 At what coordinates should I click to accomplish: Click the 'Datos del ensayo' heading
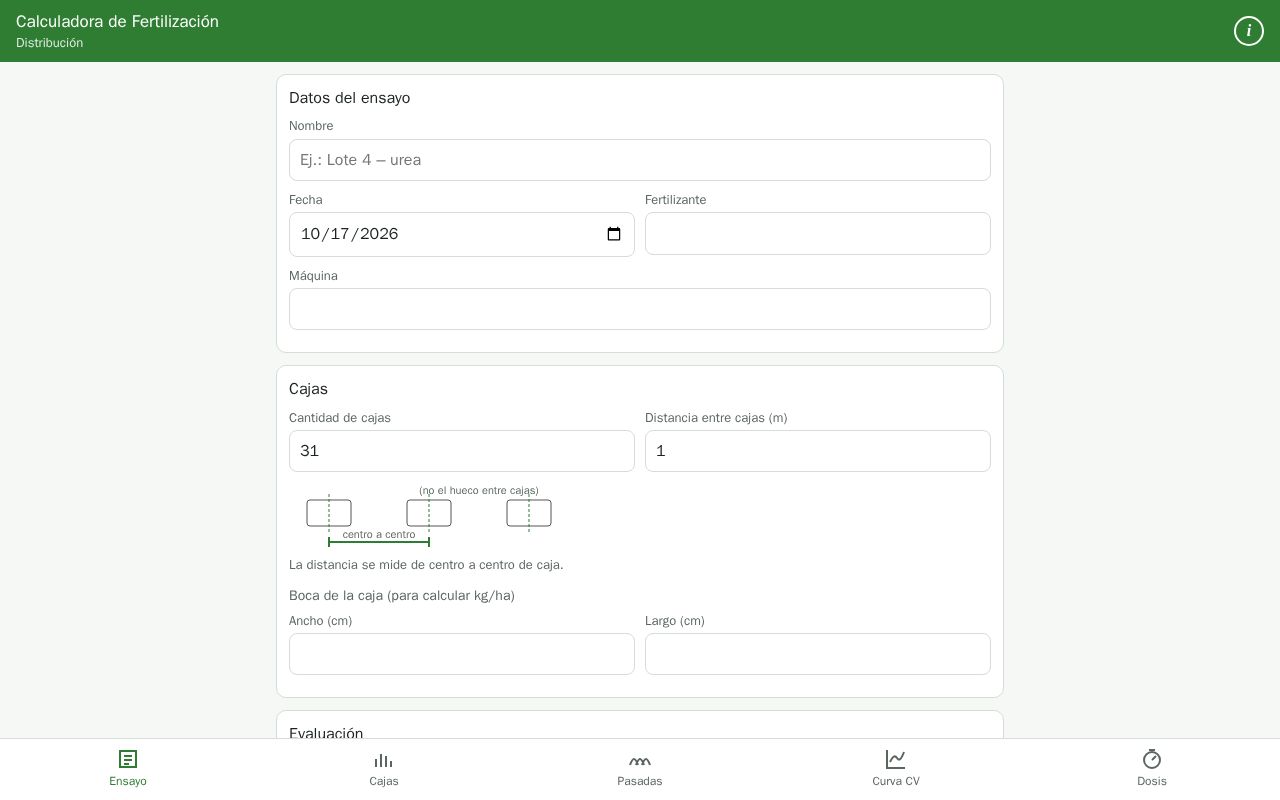click(350, 98)
